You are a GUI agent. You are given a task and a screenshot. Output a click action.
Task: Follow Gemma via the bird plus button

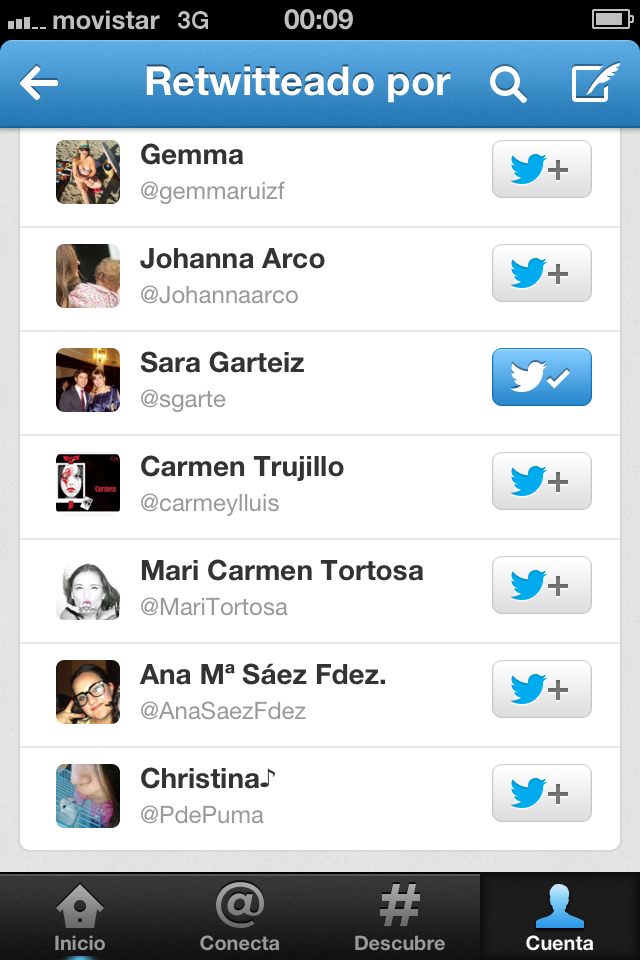click(541, 169)
